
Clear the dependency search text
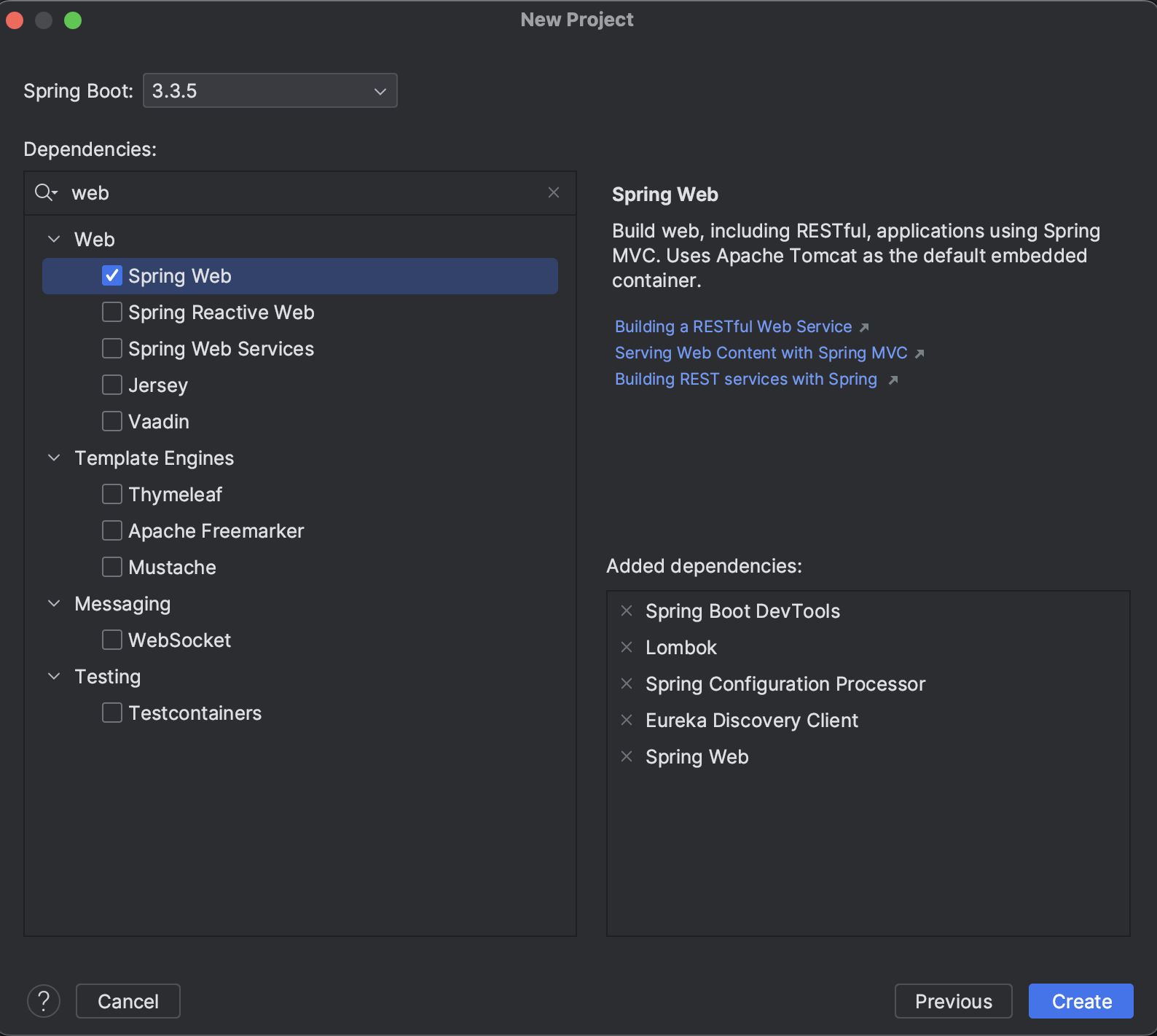(554, 192)
